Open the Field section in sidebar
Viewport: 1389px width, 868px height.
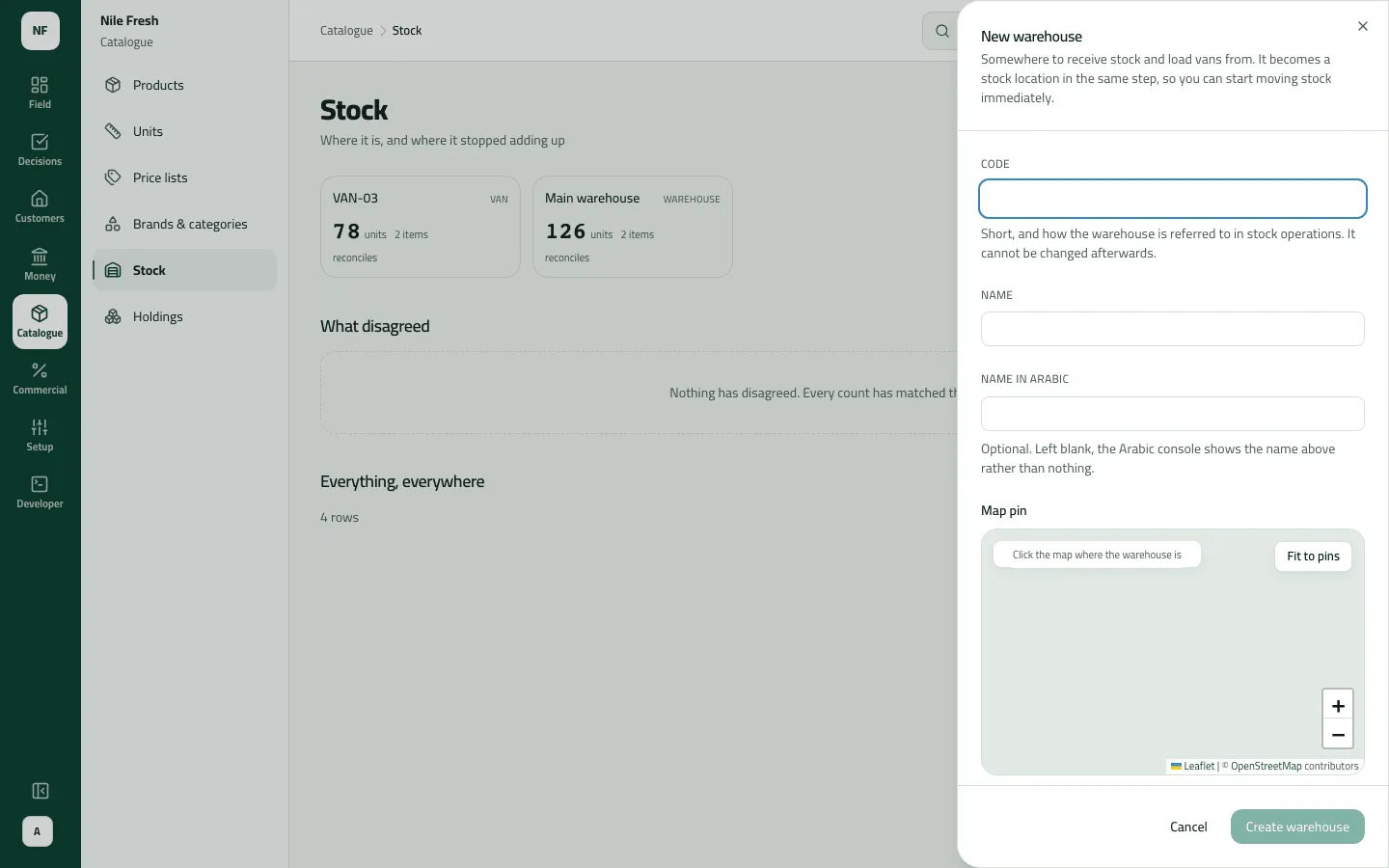40,93
